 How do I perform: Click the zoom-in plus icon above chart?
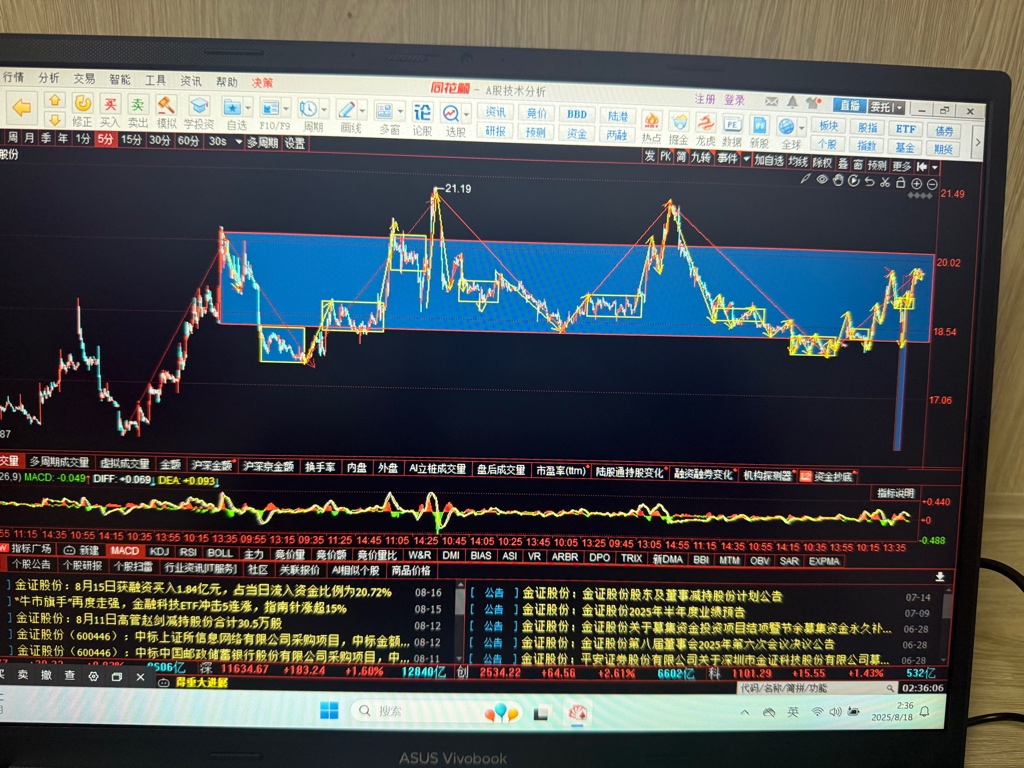pos(916,184)
